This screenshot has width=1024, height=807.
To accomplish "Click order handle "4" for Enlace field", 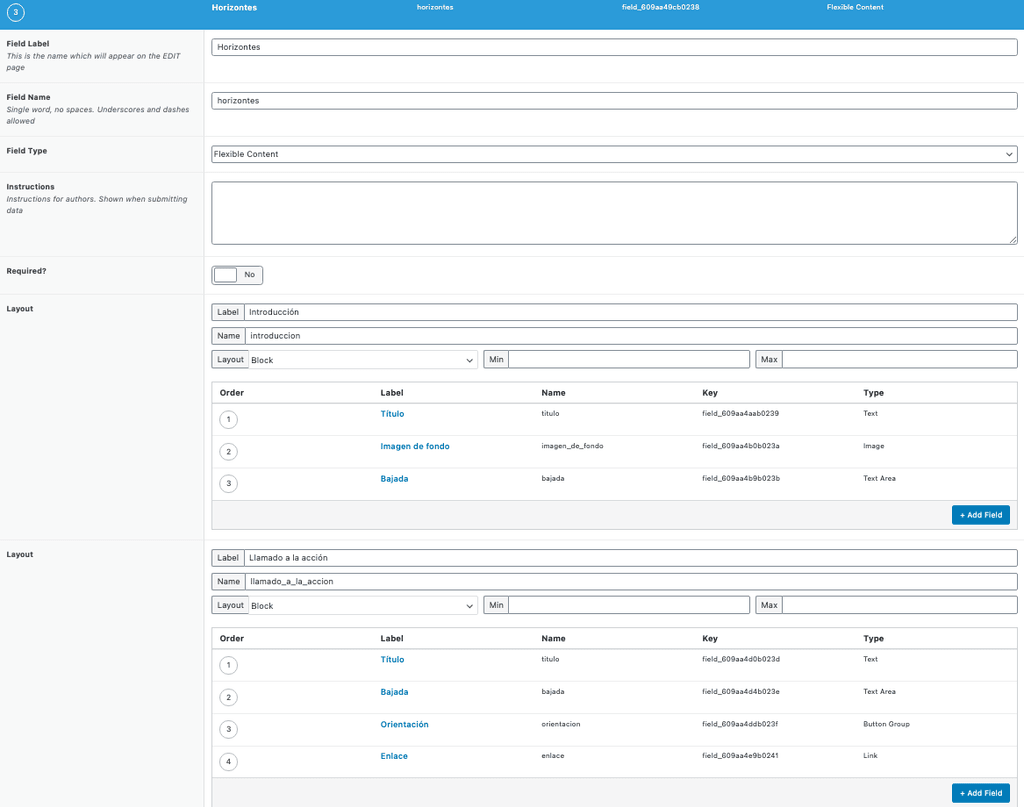I will pos(228,761).
